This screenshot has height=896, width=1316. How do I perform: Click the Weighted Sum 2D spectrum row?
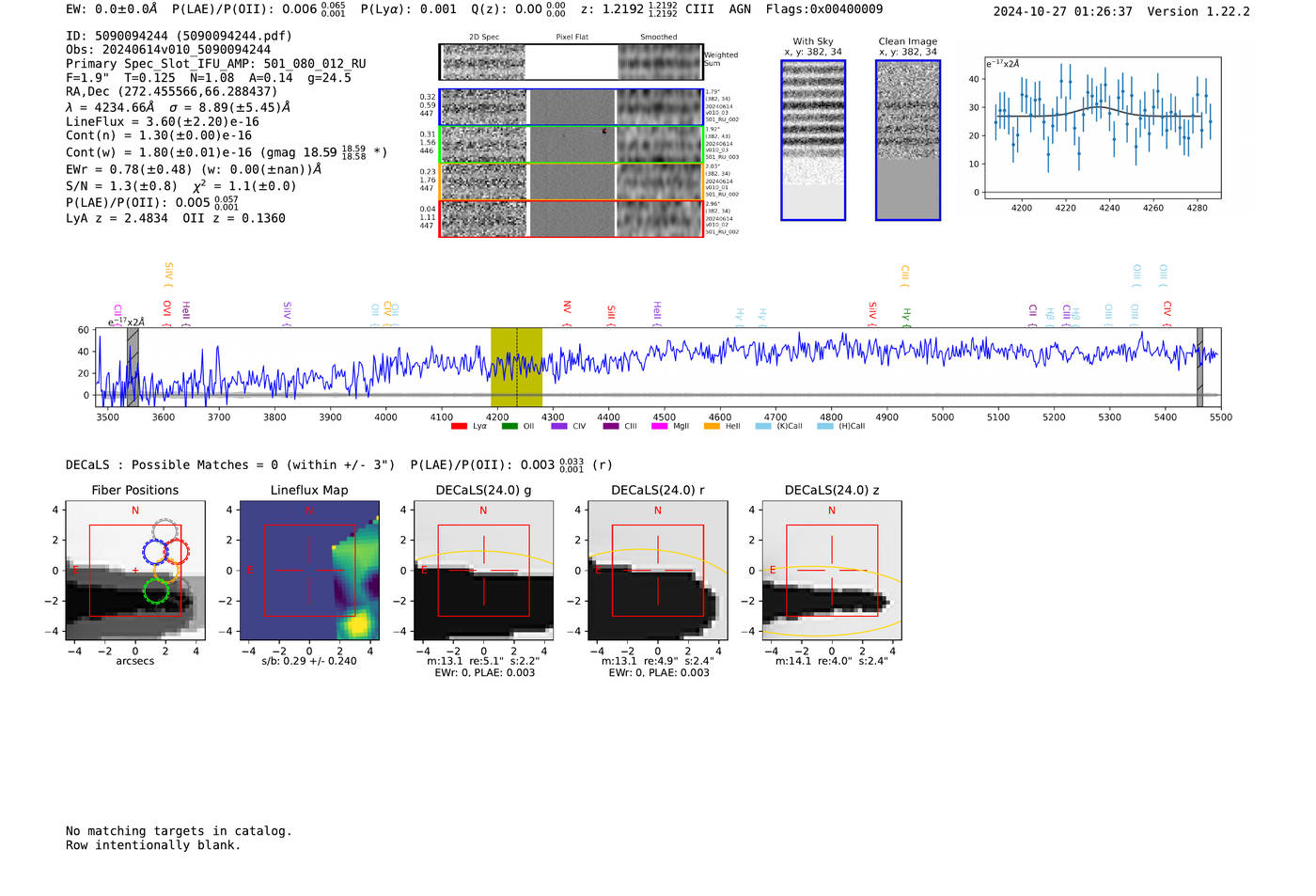tap(572, 62)
